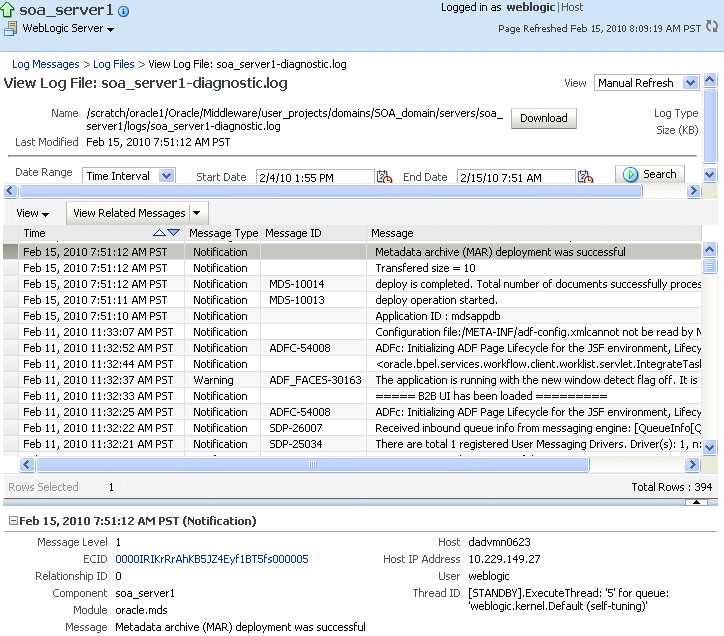Viewport: 724px width, 636px height.
Task: Restore details pane via splitter arrow
Action: coord(696,502)
